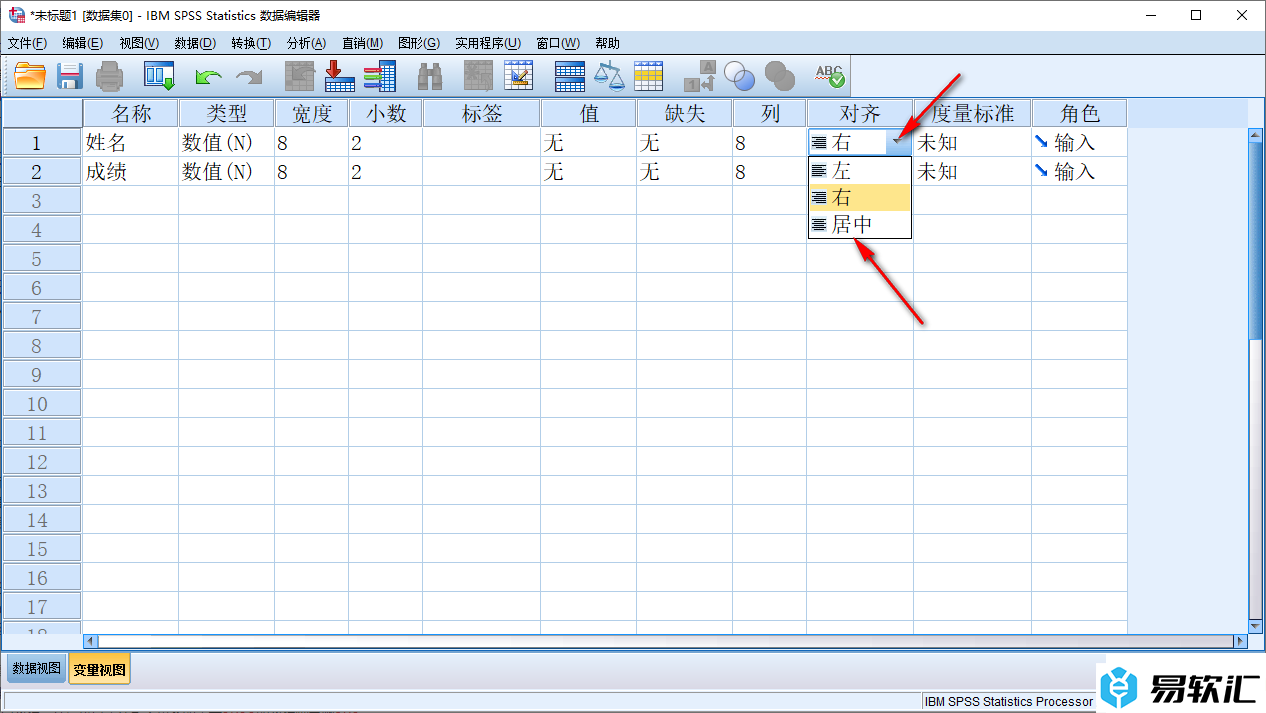This screenshot has width=1266, height=713.
Task: Switch to the 数据视图 tab
Action: pyautogui.click(x=36, y=669)
